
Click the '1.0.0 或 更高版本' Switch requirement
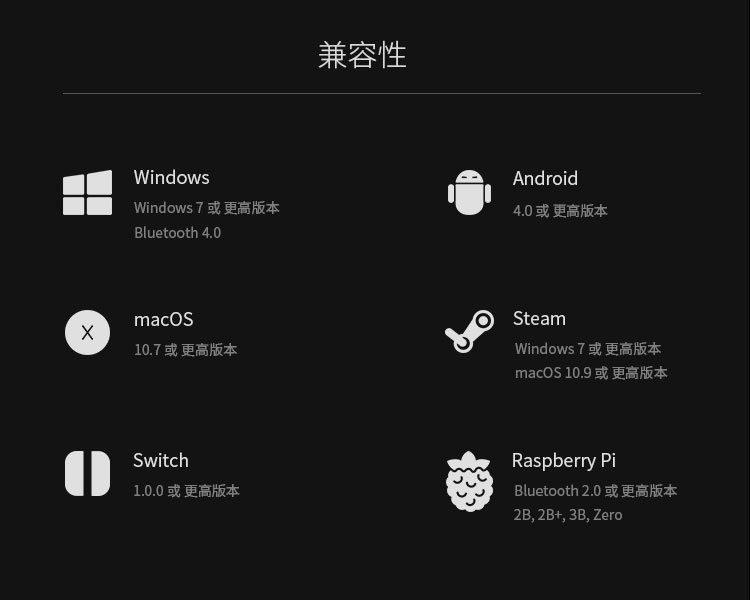coord(186,490)
